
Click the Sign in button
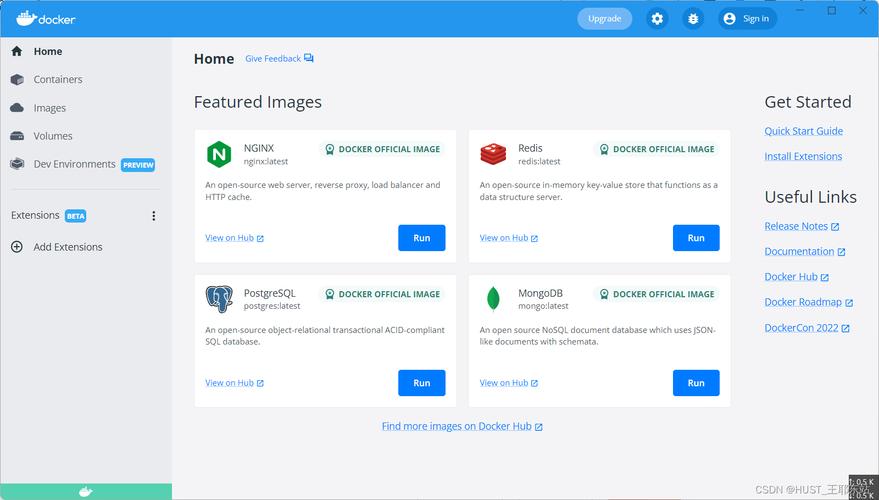tap(747, 18)
